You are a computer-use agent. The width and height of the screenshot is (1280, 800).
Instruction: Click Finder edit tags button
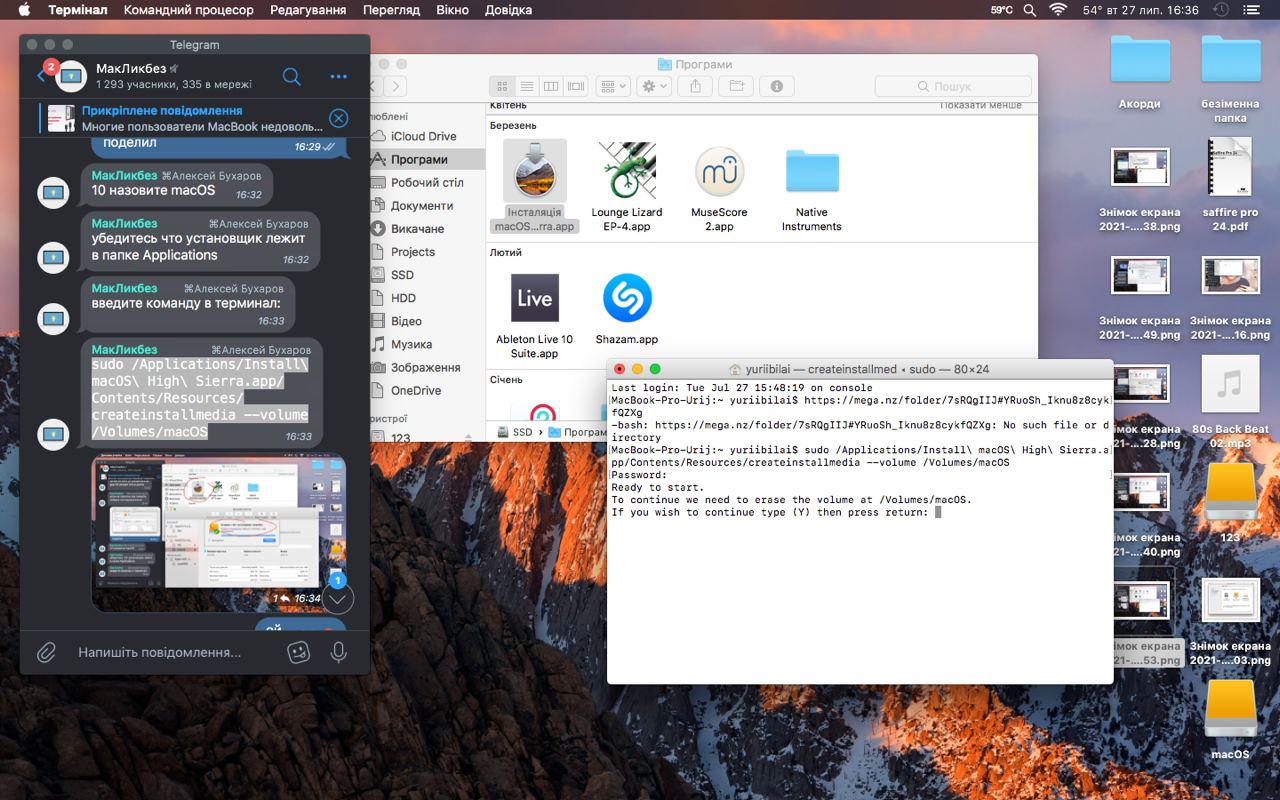[736, 86]
